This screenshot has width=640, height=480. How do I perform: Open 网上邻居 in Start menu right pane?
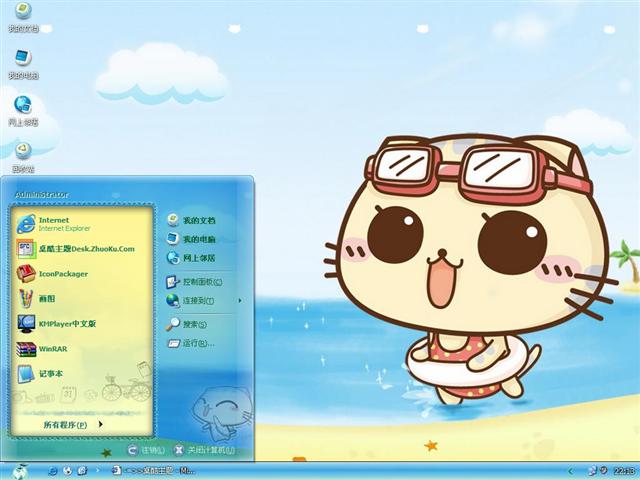pyautogui.click(x=191, y=258)
